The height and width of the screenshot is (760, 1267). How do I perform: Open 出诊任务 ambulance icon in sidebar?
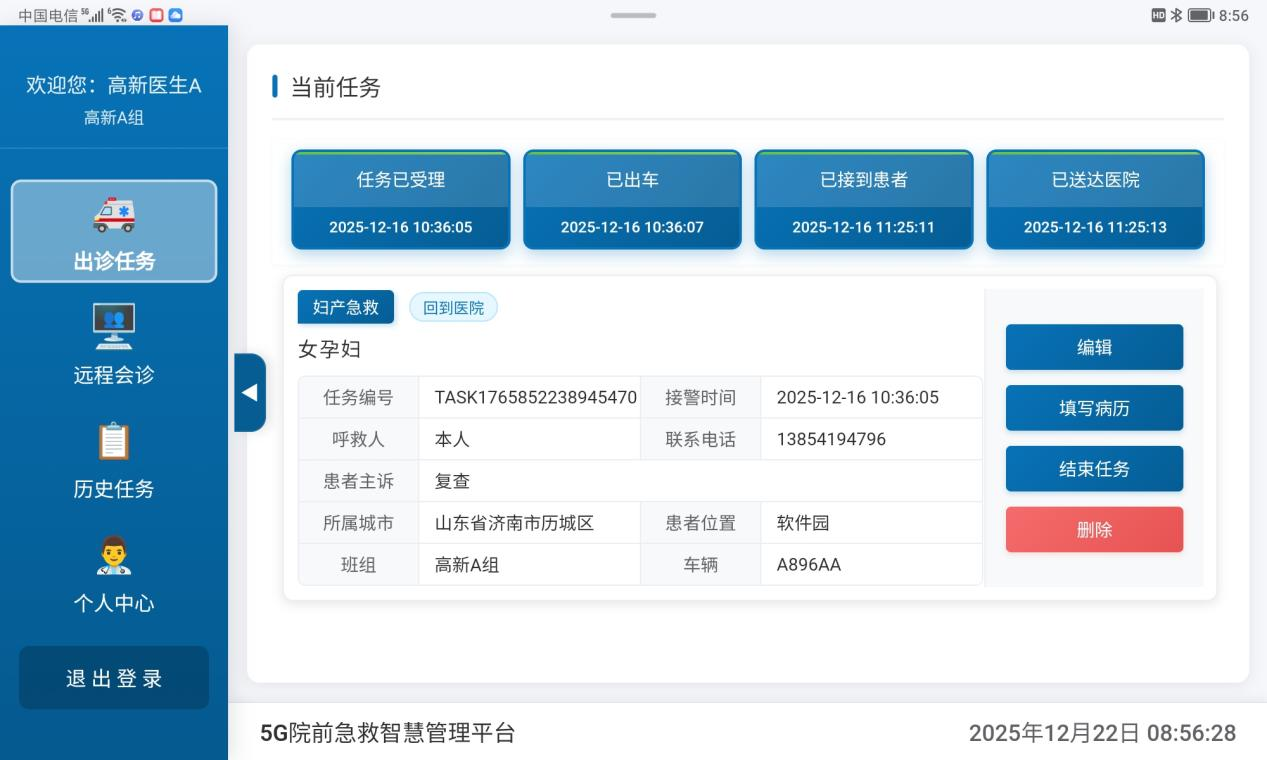(114, 214)
